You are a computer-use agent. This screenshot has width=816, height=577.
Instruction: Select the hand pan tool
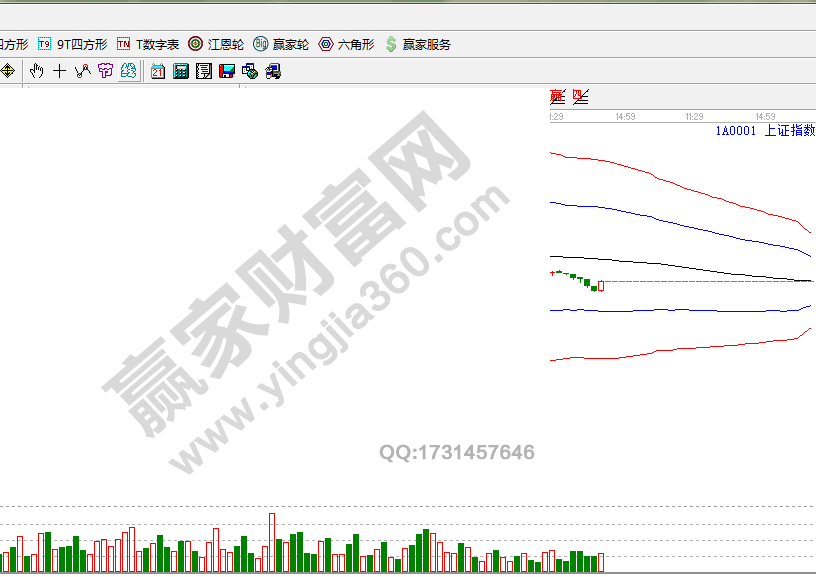pos(37,71)
